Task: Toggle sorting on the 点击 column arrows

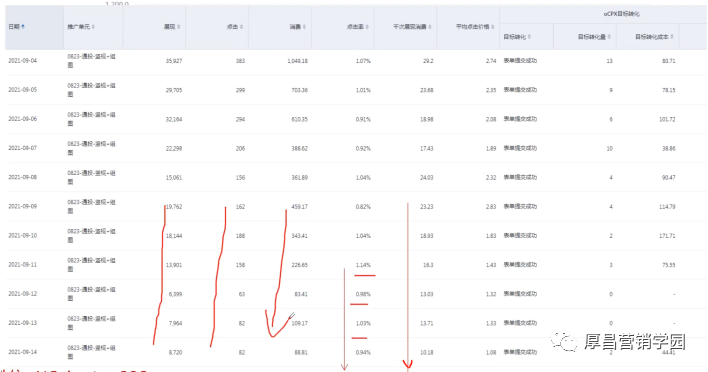Action: 242,27
